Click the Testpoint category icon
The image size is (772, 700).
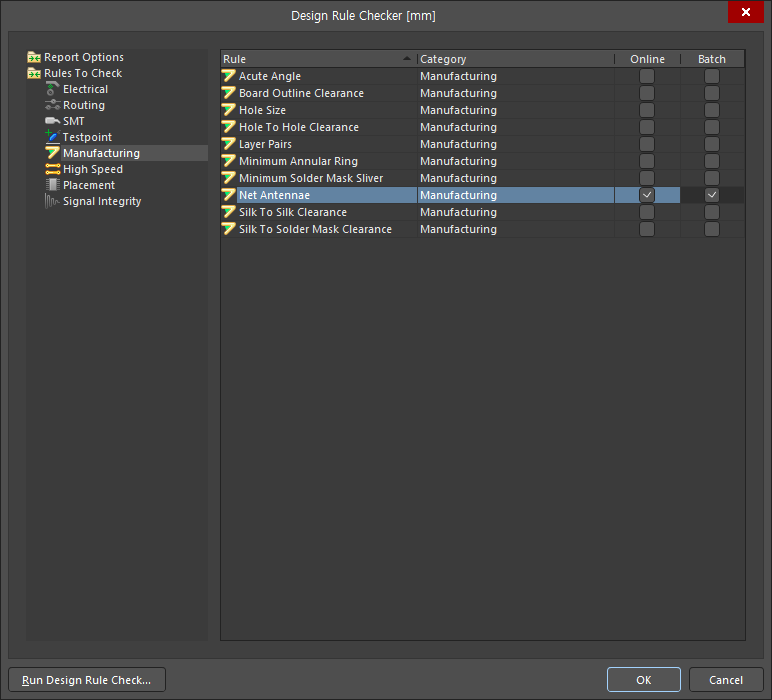(x=52, y=137)
